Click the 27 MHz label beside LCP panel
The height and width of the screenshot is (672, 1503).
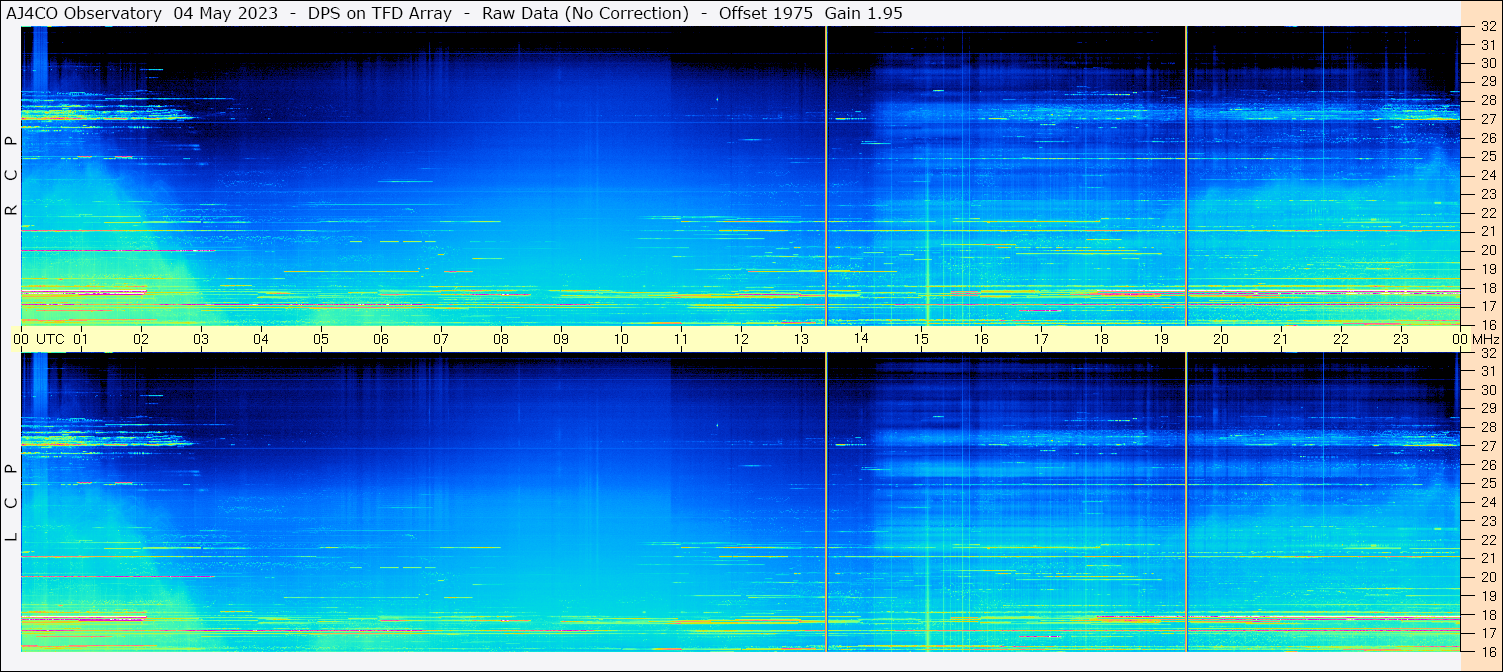1488,446
